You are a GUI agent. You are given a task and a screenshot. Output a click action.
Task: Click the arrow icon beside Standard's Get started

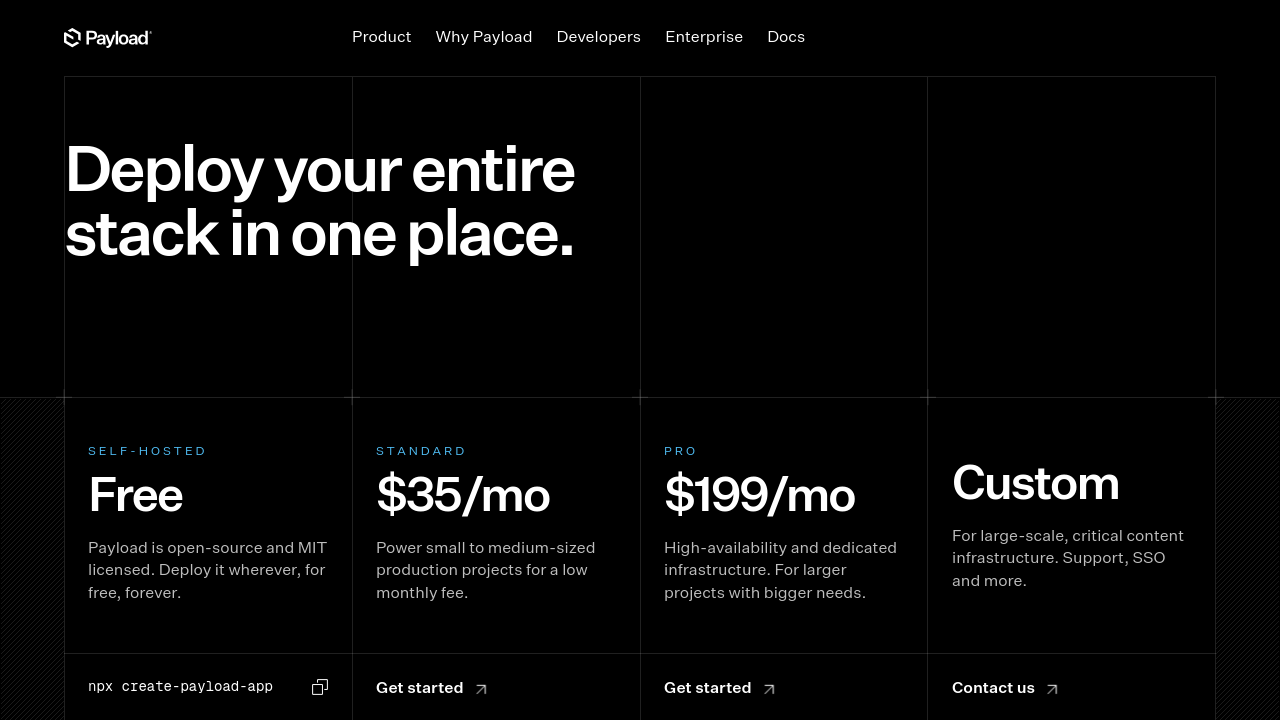click(481, 689)
